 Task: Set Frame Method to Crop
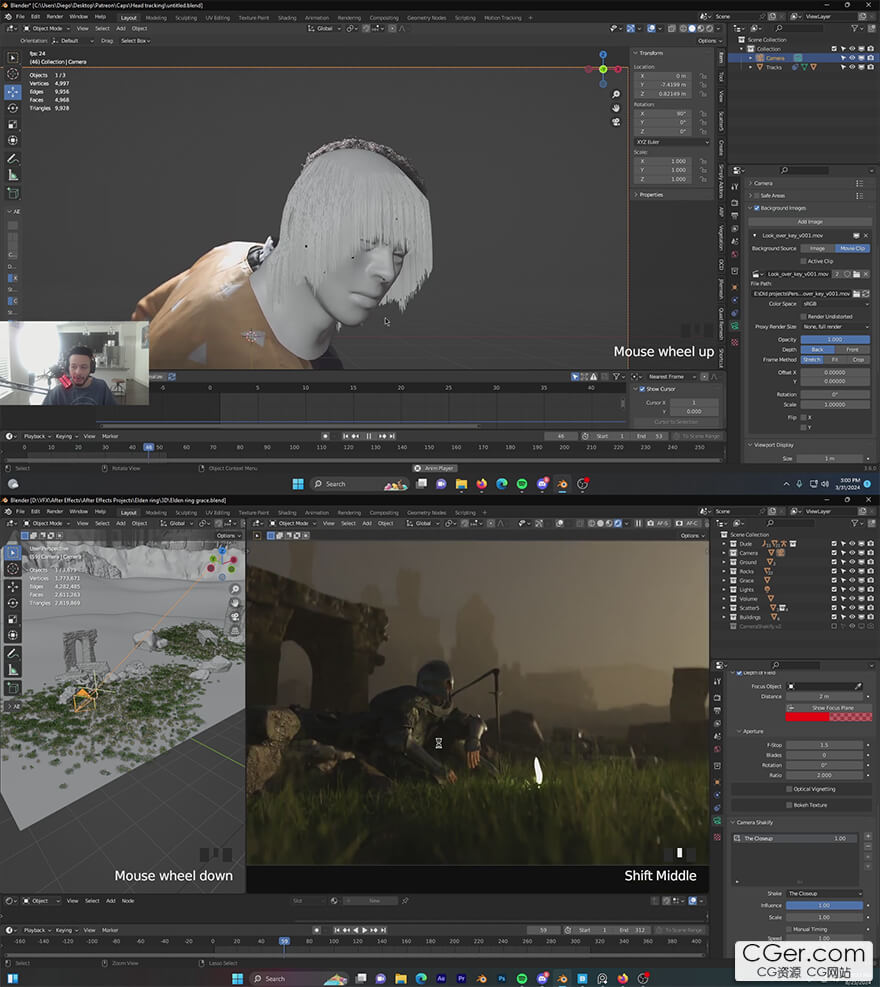(x=858, y=359)
